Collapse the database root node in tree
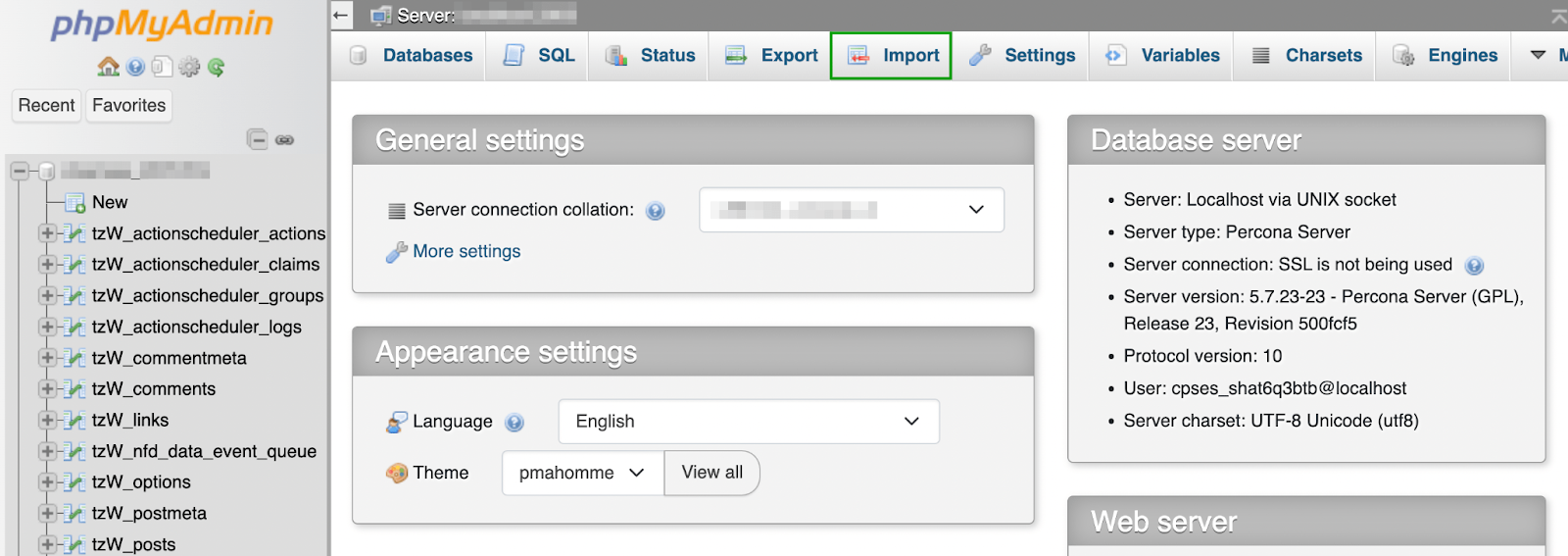Screen dimensions: 1568x556 tap(19, 171)
